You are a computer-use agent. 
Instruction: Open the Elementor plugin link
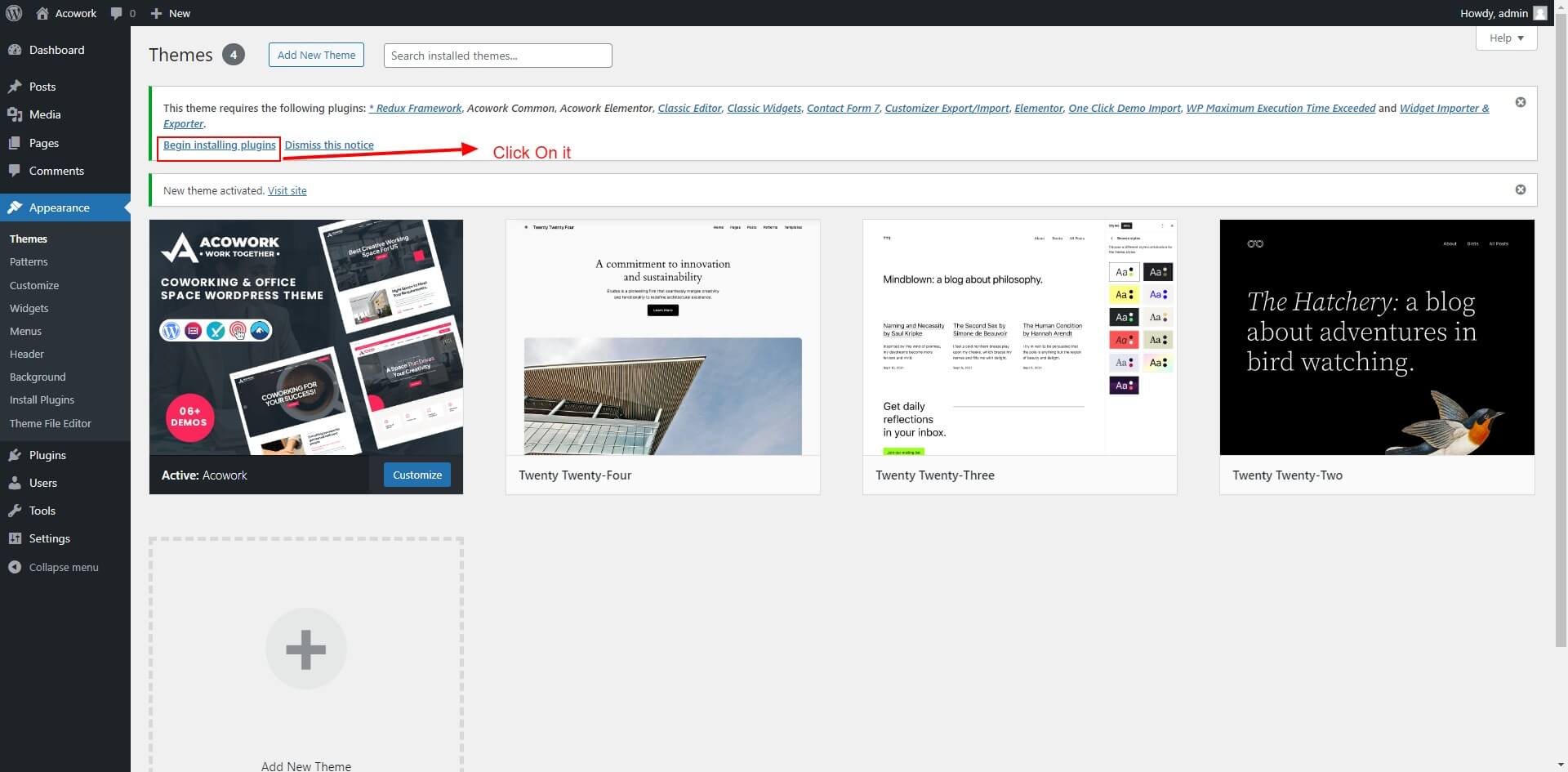pyautogui.click(x=1039, y=108)
